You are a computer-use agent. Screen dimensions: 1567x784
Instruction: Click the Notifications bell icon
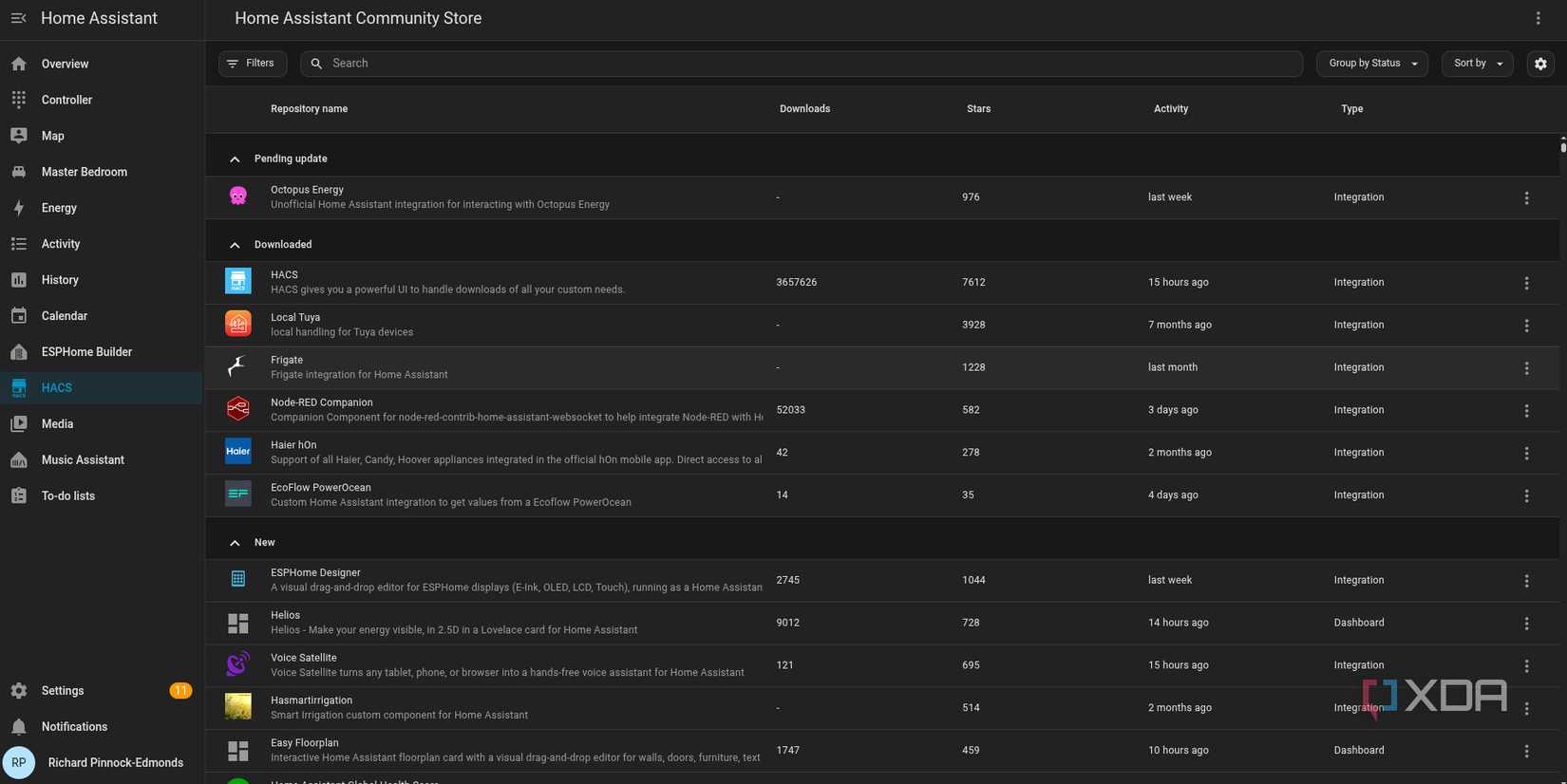click(x=19, y=727)
